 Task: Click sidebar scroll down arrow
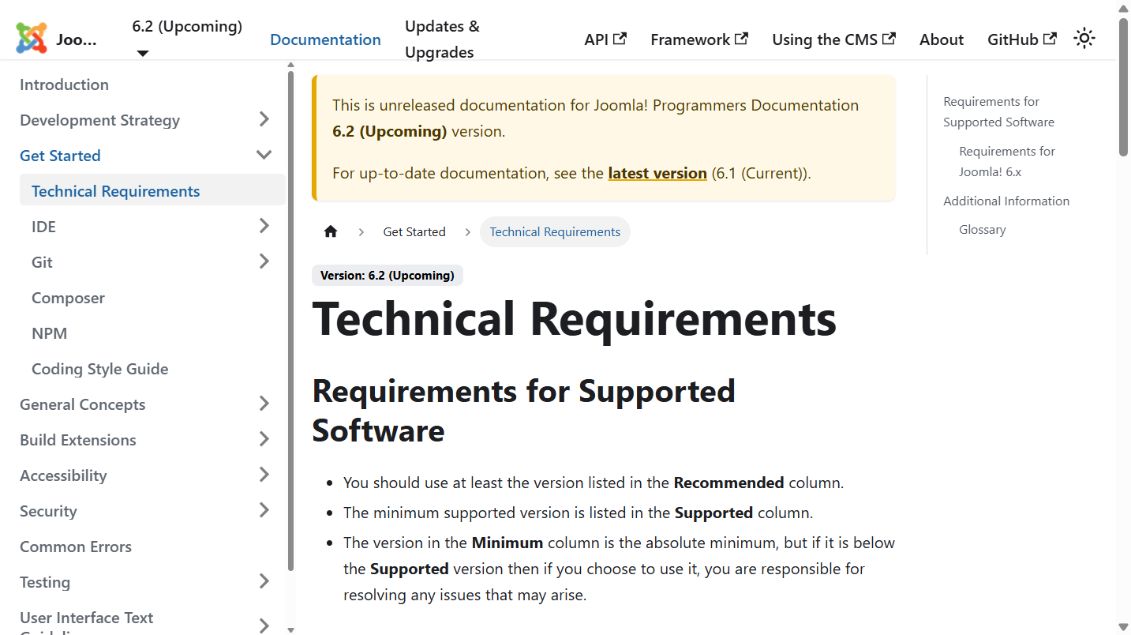291,630
